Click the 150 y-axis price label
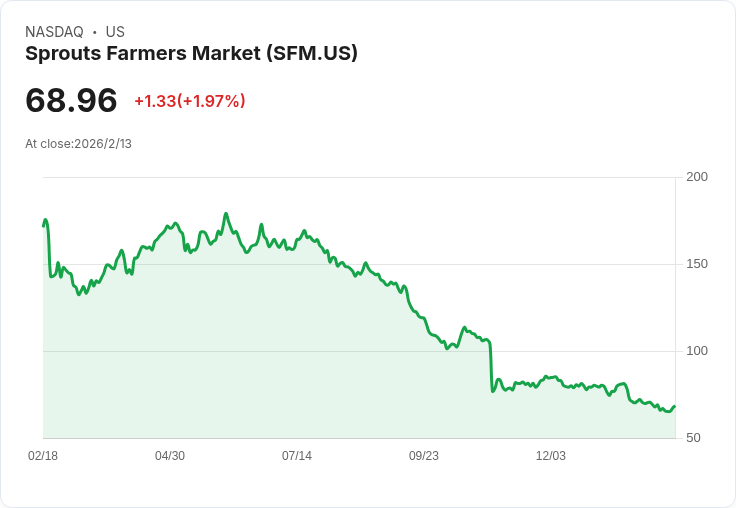 (697, 264)
